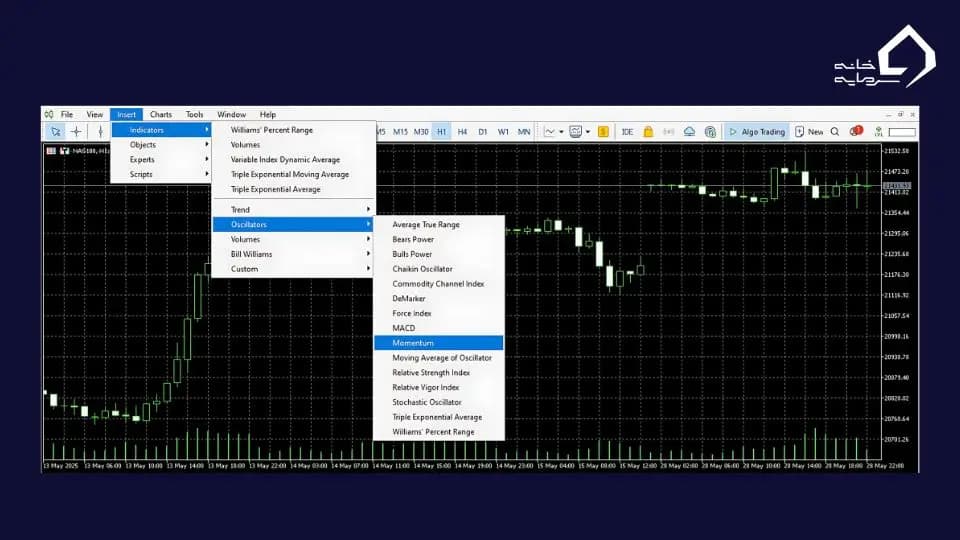Switch to the M15 timeframe
Image resolution: width=960 pixels, height=540 pixels.
400,132
